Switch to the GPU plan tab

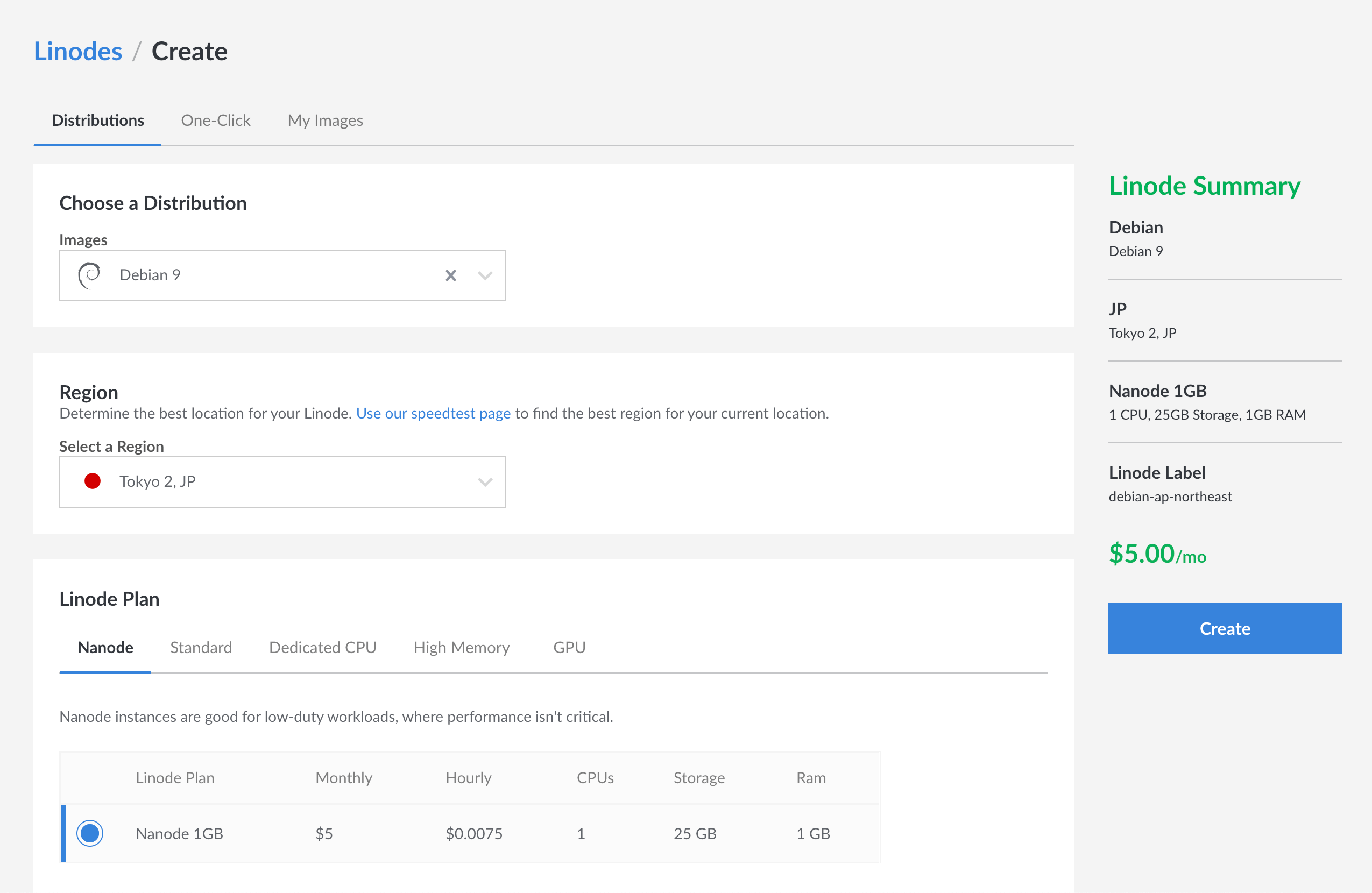click(x=570, y=647)
